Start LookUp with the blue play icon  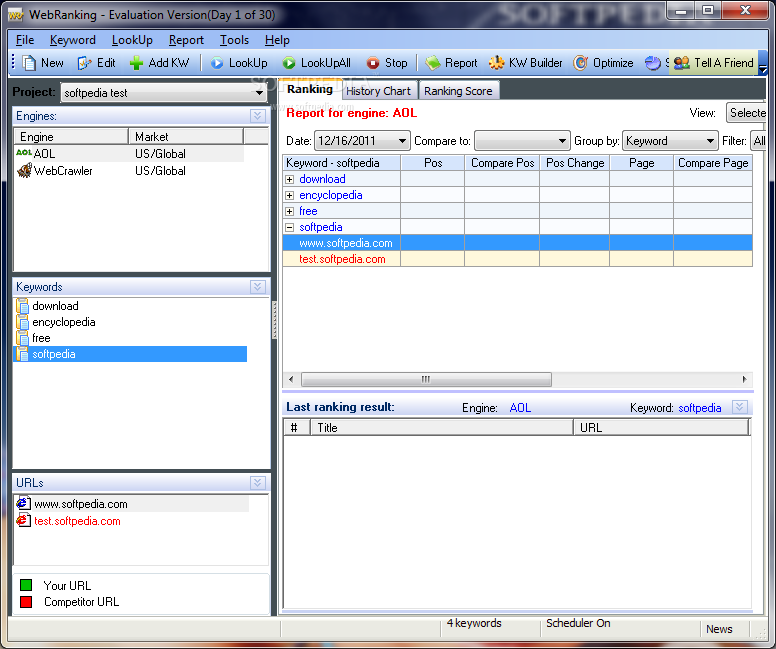point(217,63)
